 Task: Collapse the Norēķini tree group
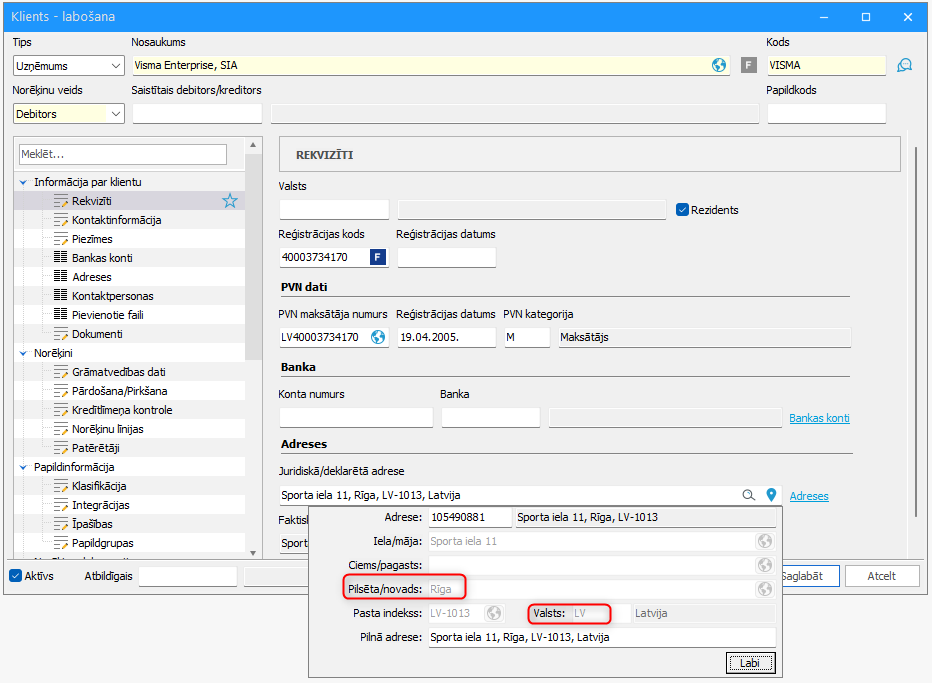(x=23, y=353)
